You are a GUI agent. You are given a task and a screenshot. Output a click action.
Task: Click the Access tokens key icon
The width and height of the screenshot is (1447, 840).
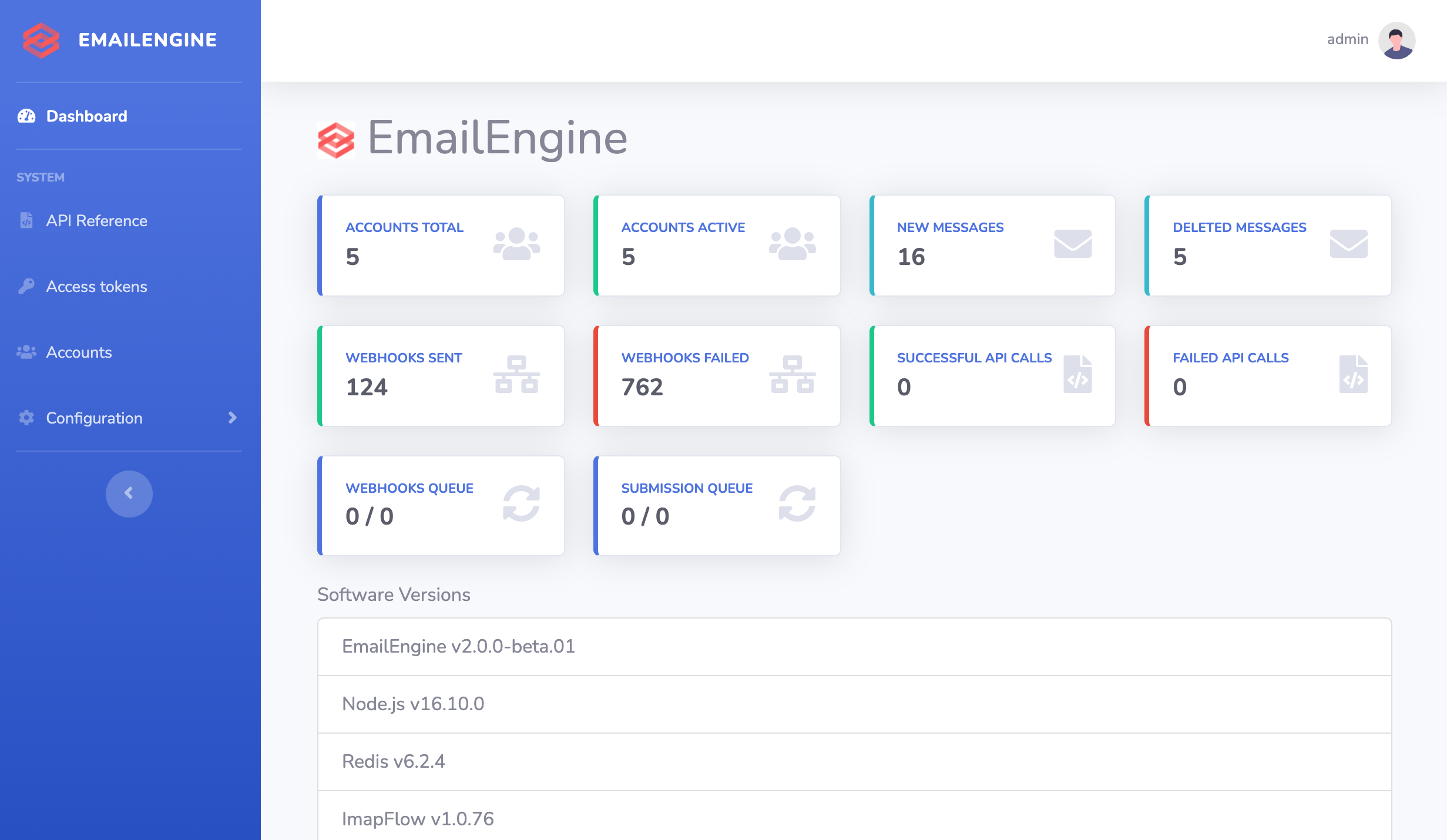26,286
